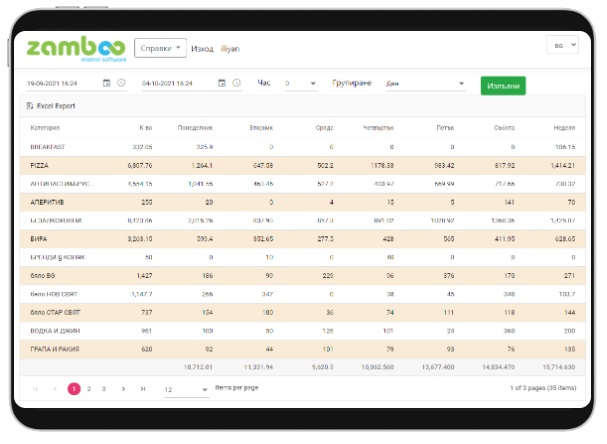607x444 pixels.
Task: Select the бяло BG category row
Action: [302, 276]
